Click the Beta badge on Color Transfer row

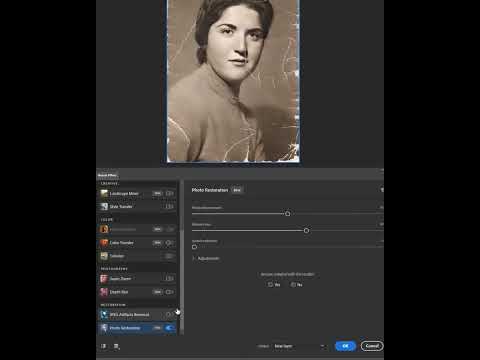pyautogui.click(x=157, y=243)
